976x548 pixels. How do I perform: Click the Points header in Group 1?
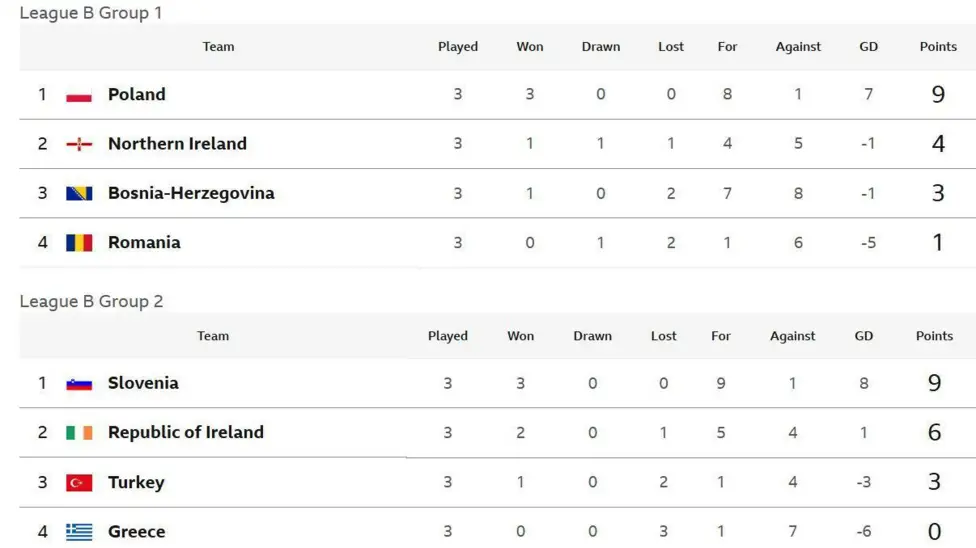coord(938,47)
